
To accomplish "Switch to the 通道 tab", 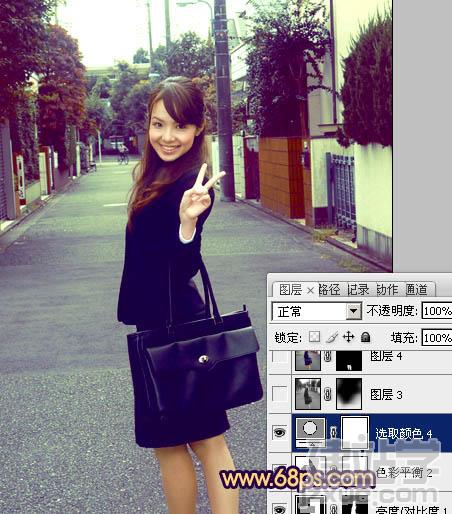I will (417, 290).
